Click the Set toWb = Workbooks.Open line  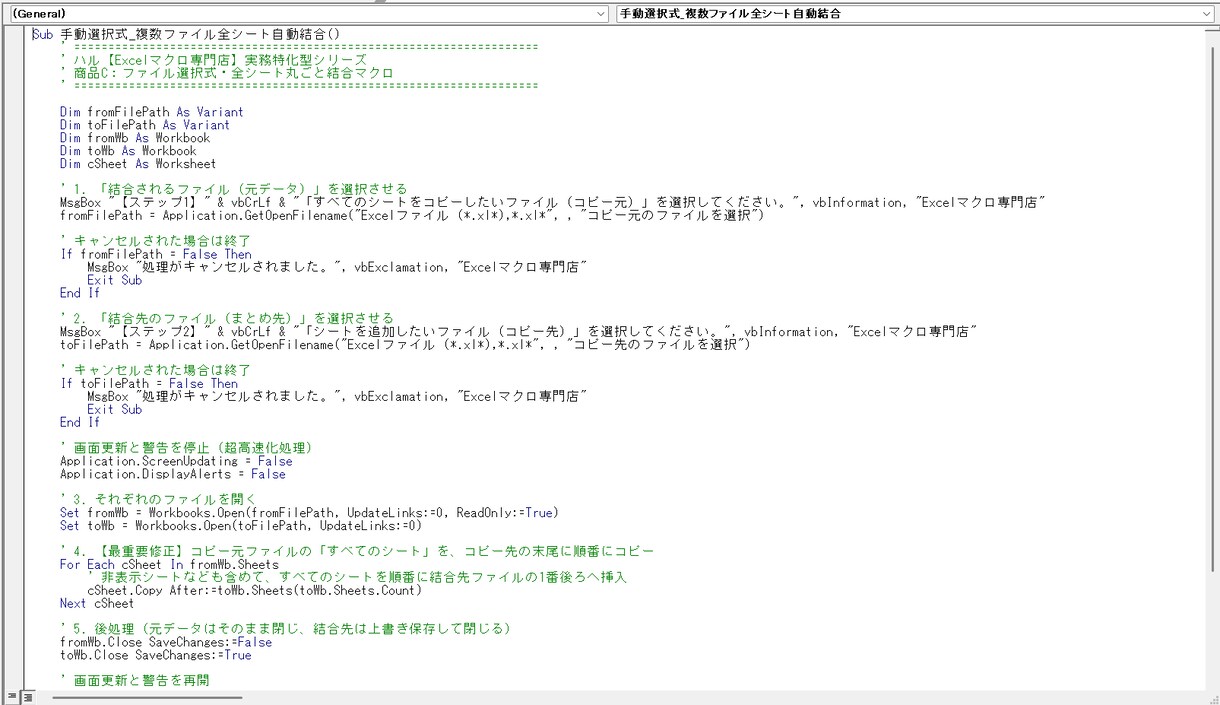(x=240, y=525)
